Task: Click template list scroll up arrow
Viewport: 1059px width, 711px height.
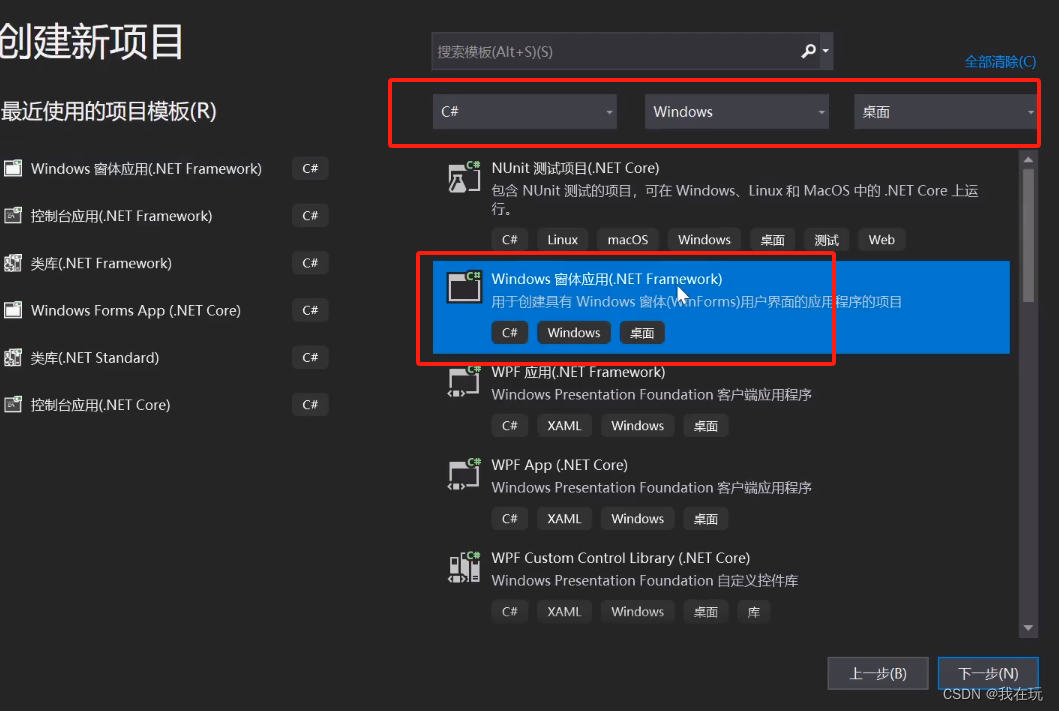Action: click(1028, 160)
